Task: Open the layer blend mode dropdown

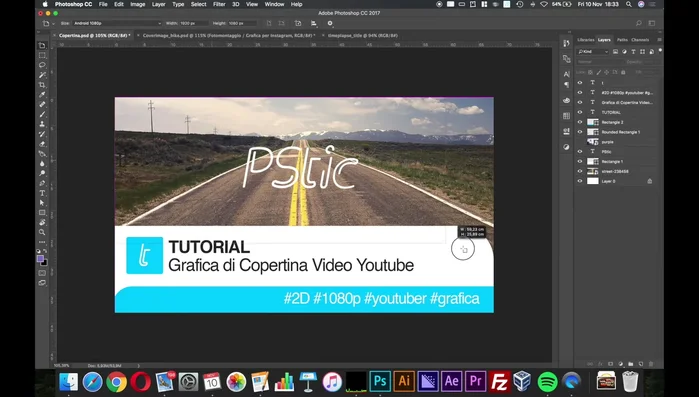Action: tap(599, 62)
